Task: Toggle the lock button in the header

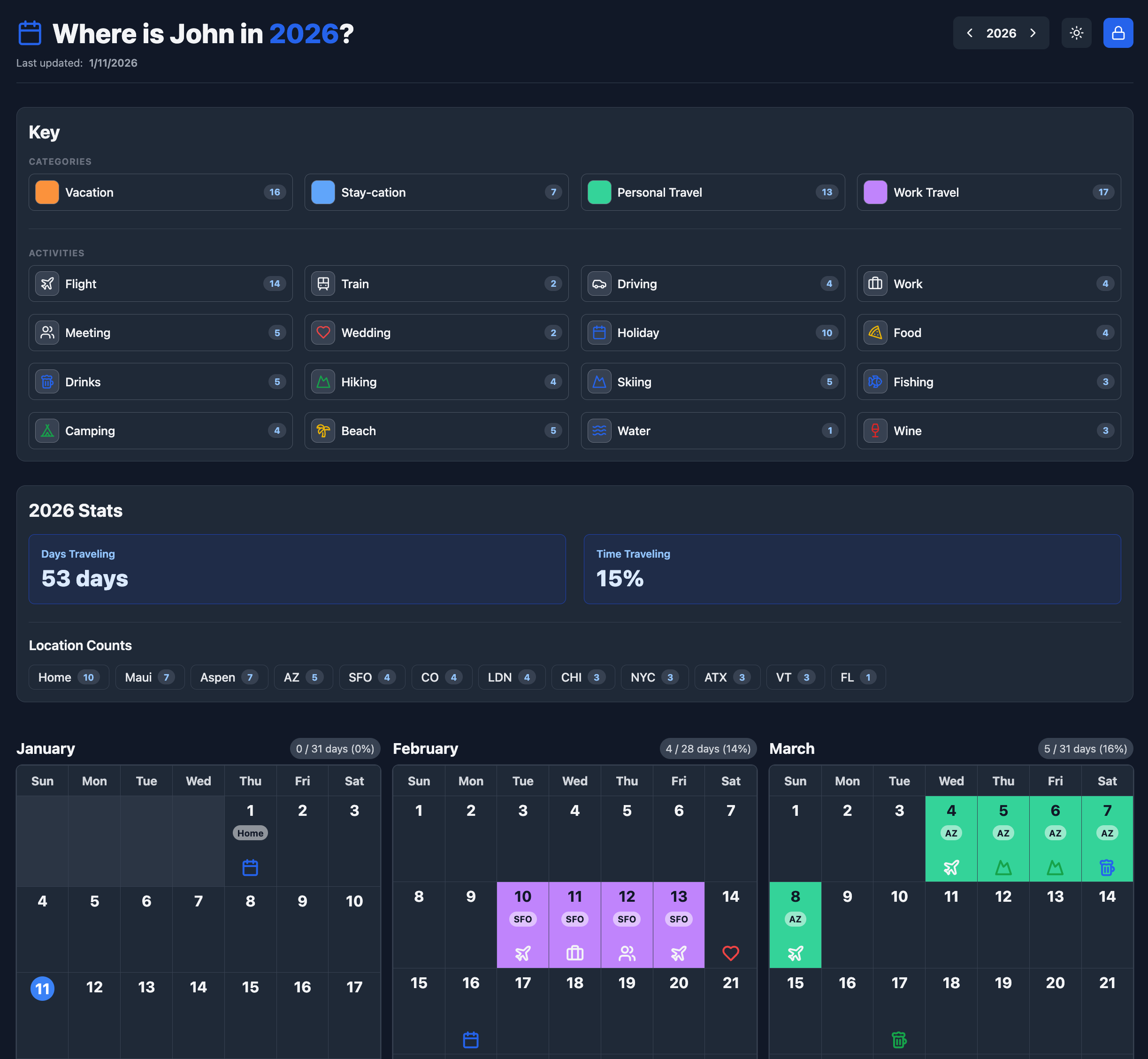Action: click(1117, 33)
